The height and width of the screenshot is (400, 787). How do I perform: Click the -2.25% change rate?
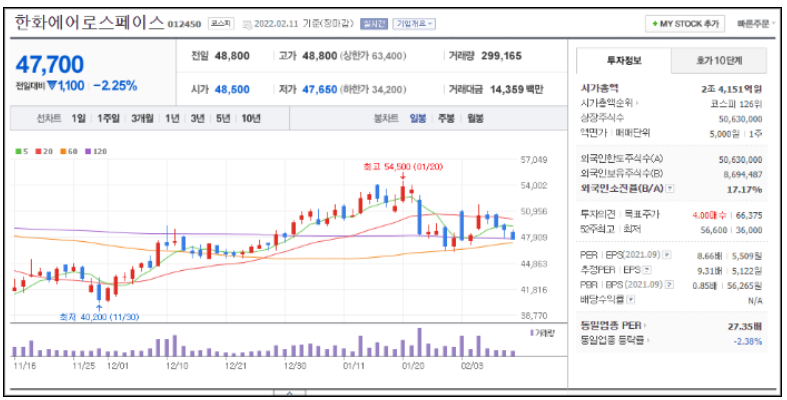115,86
